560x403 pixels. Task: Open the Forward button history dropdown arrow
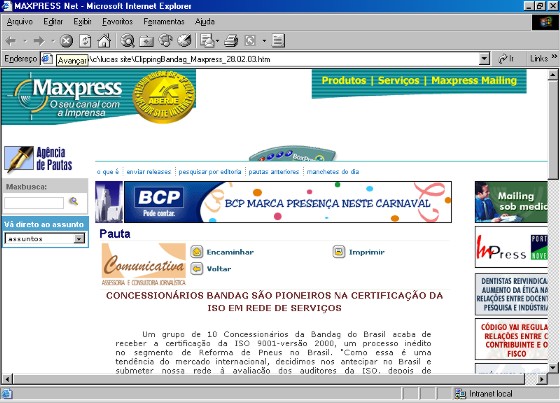52,41
